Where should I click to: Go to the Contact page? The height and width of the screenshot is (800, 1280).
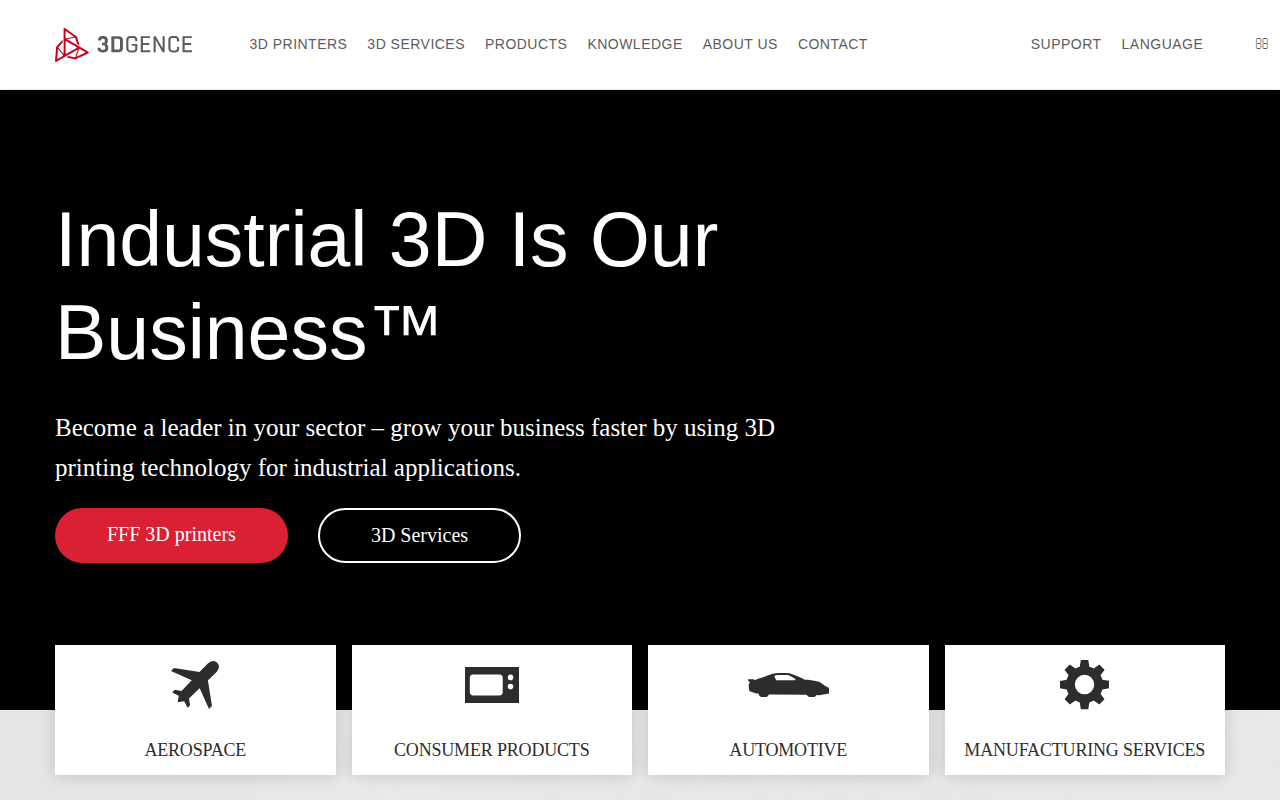coord(833,44)
